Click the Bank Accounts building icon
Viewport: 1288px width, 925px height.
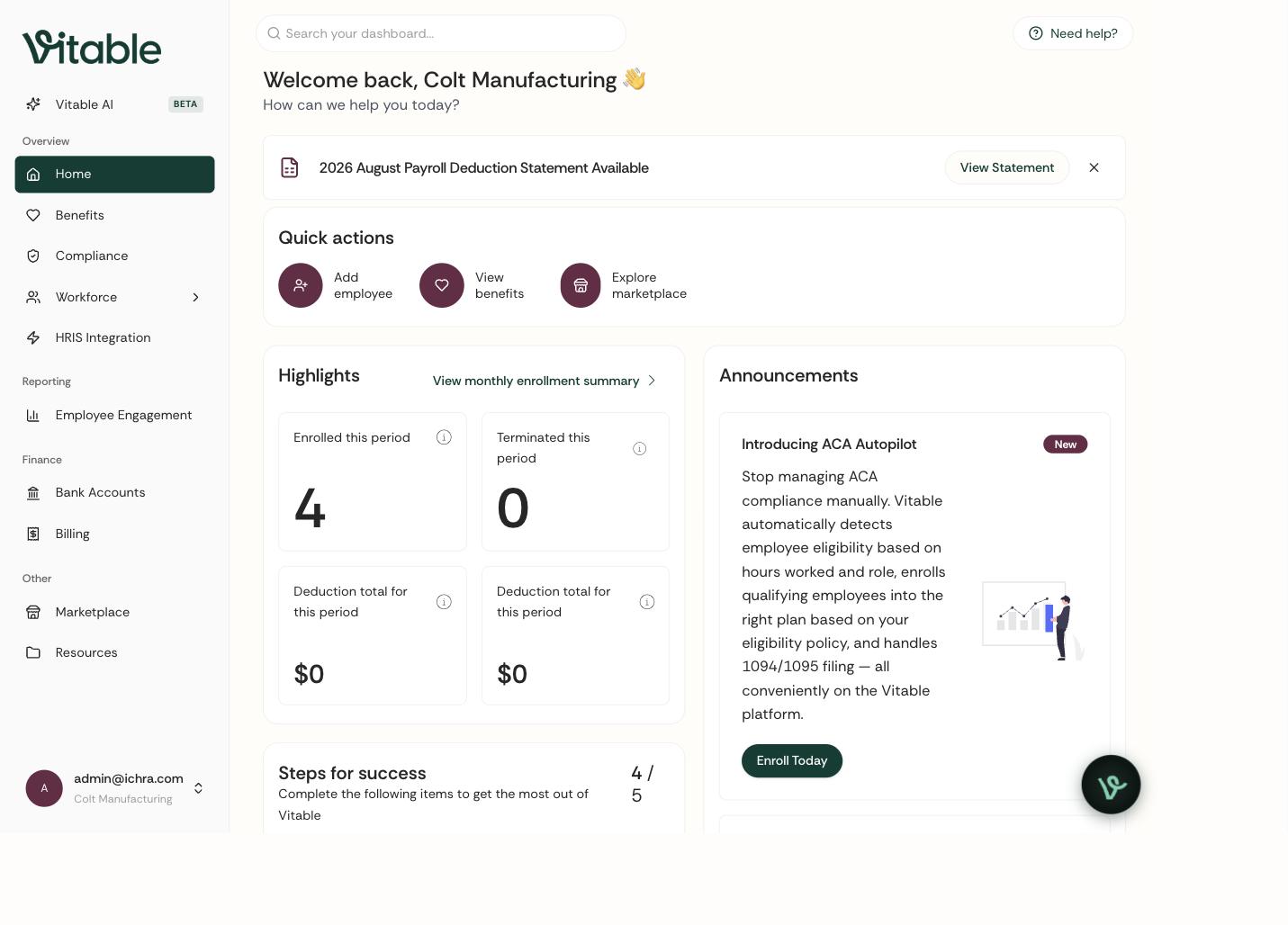coord(33,493)
